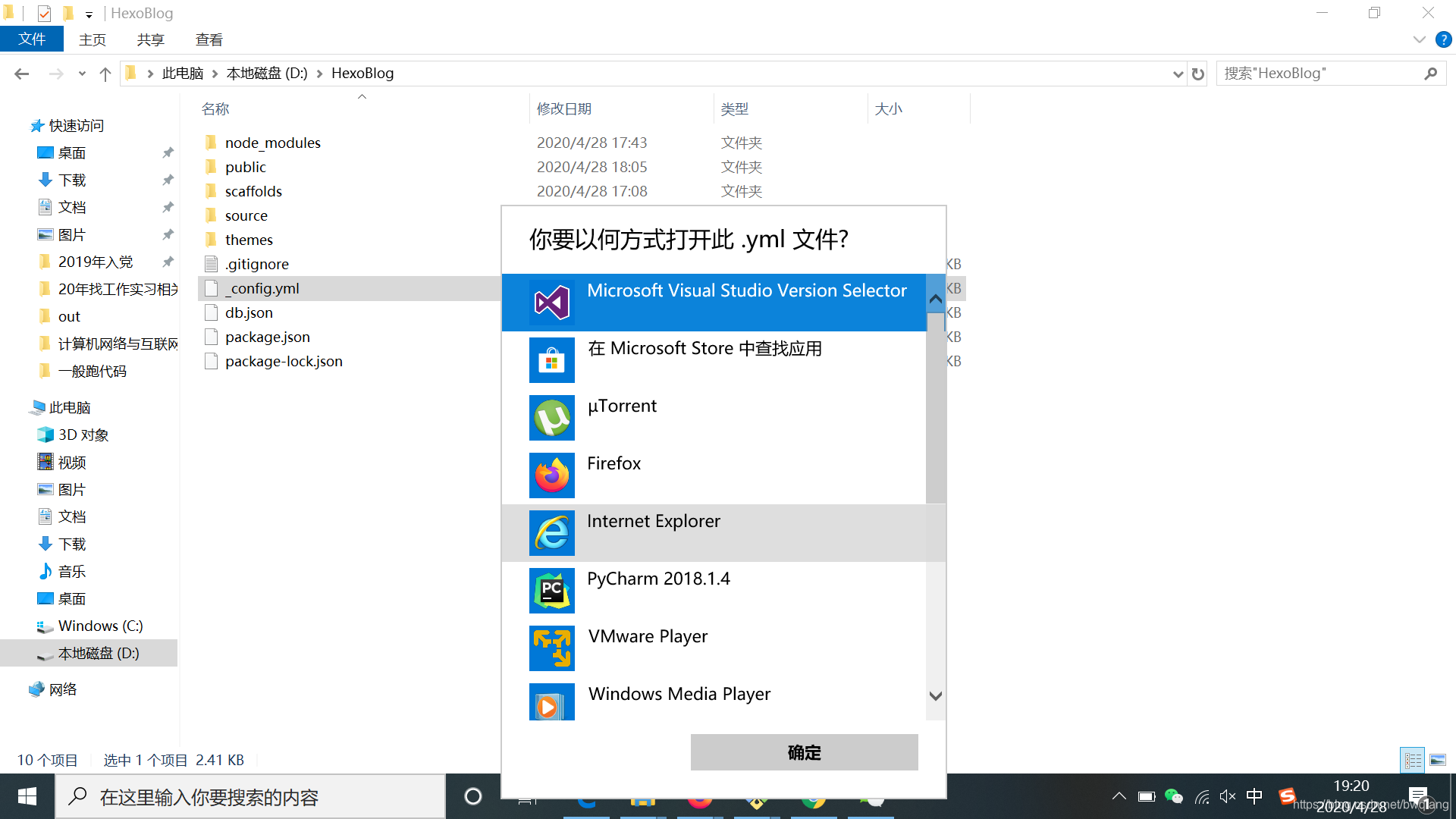The width and height of the screenshot is (1456, 819).
Task: Choose the PyCharm 2018.1.4 icon
Action: click(x=552, y=591)
